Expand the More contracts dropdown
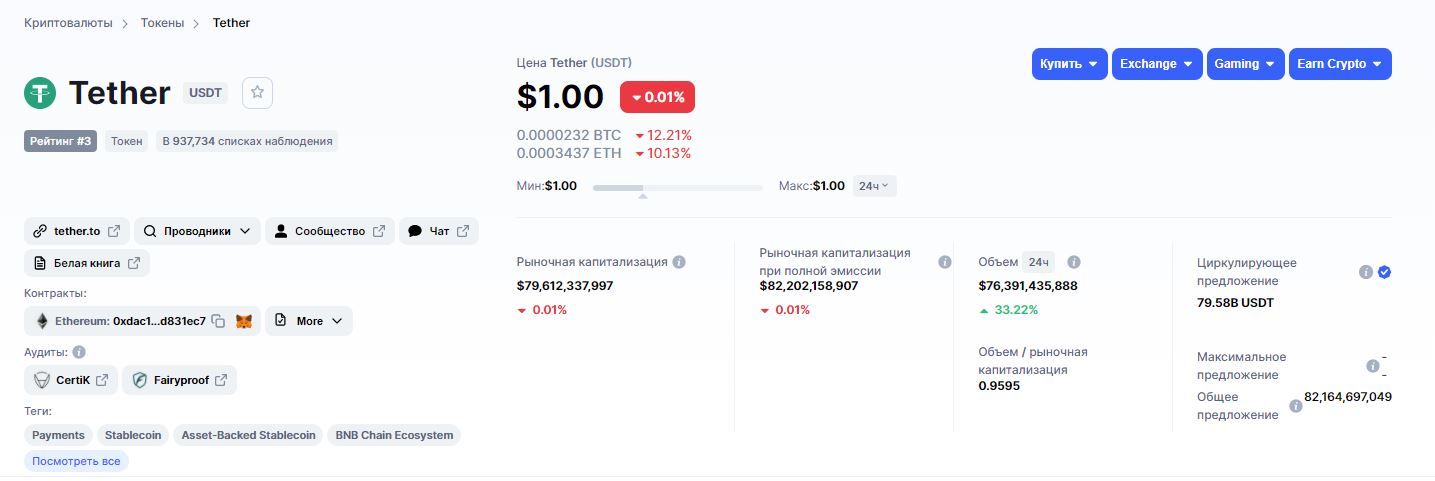The height and width of the screenshot is (481, 1435). click(308, 321)
